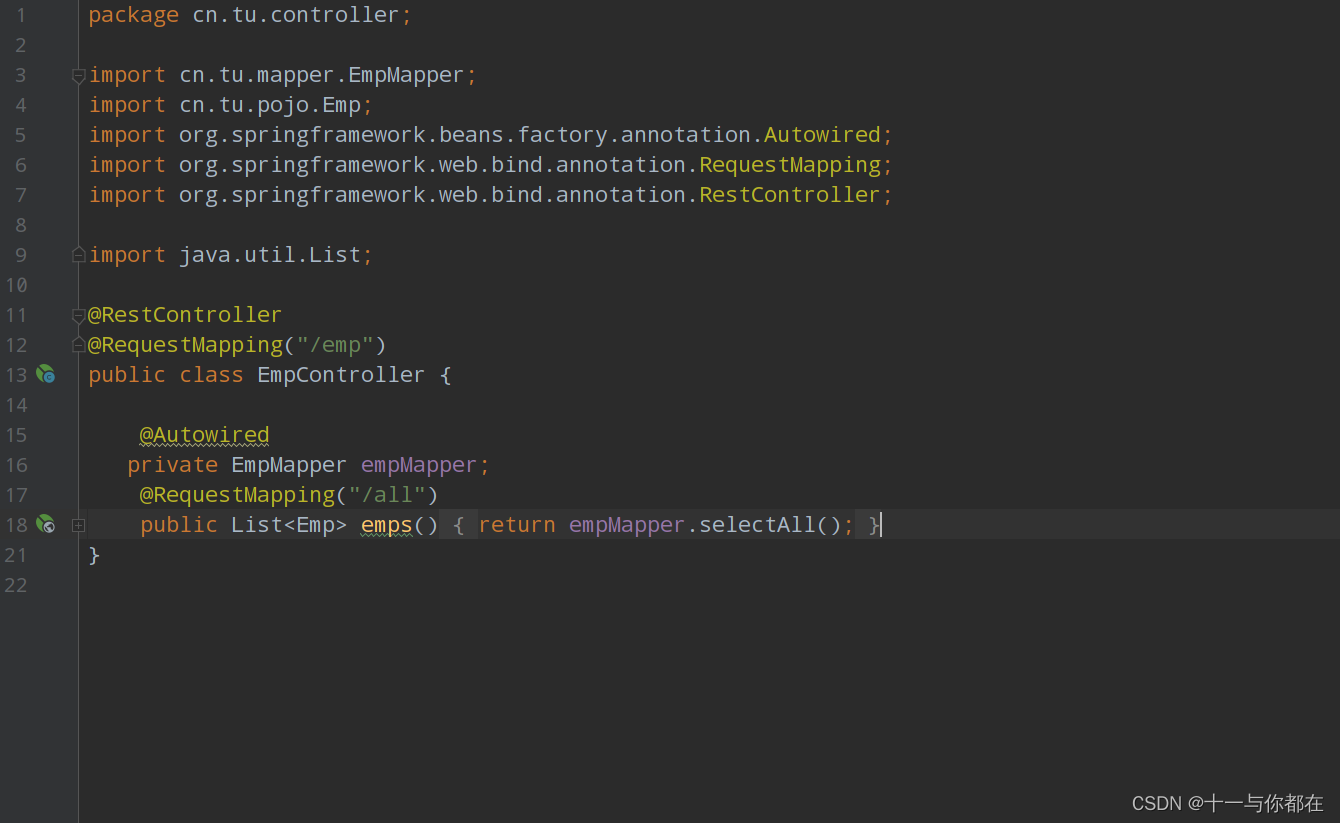Click line number 22 in the gutter
Image resolution: width=1340 pixels, height=823 pixels.
tap(15, 585)
